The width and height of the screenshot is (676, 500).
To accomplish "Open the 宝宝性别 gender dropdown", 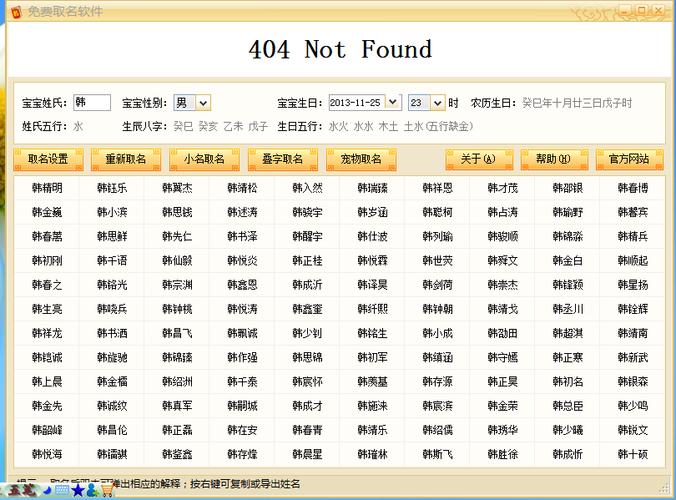I will (203, 103).
